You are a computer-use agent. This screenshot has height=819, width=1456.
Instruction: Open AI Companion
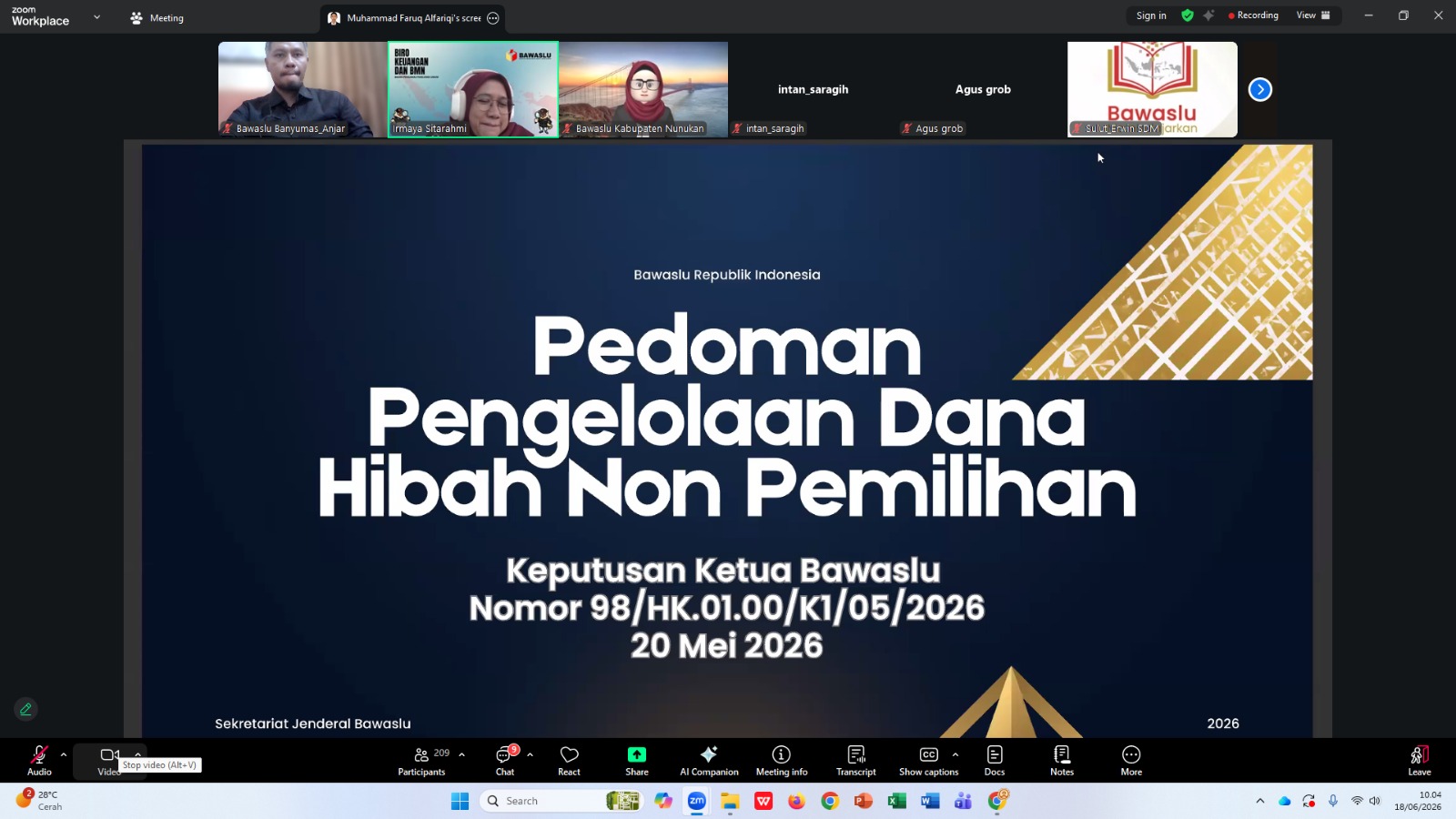pyautogui.click(x=709, y=761)
